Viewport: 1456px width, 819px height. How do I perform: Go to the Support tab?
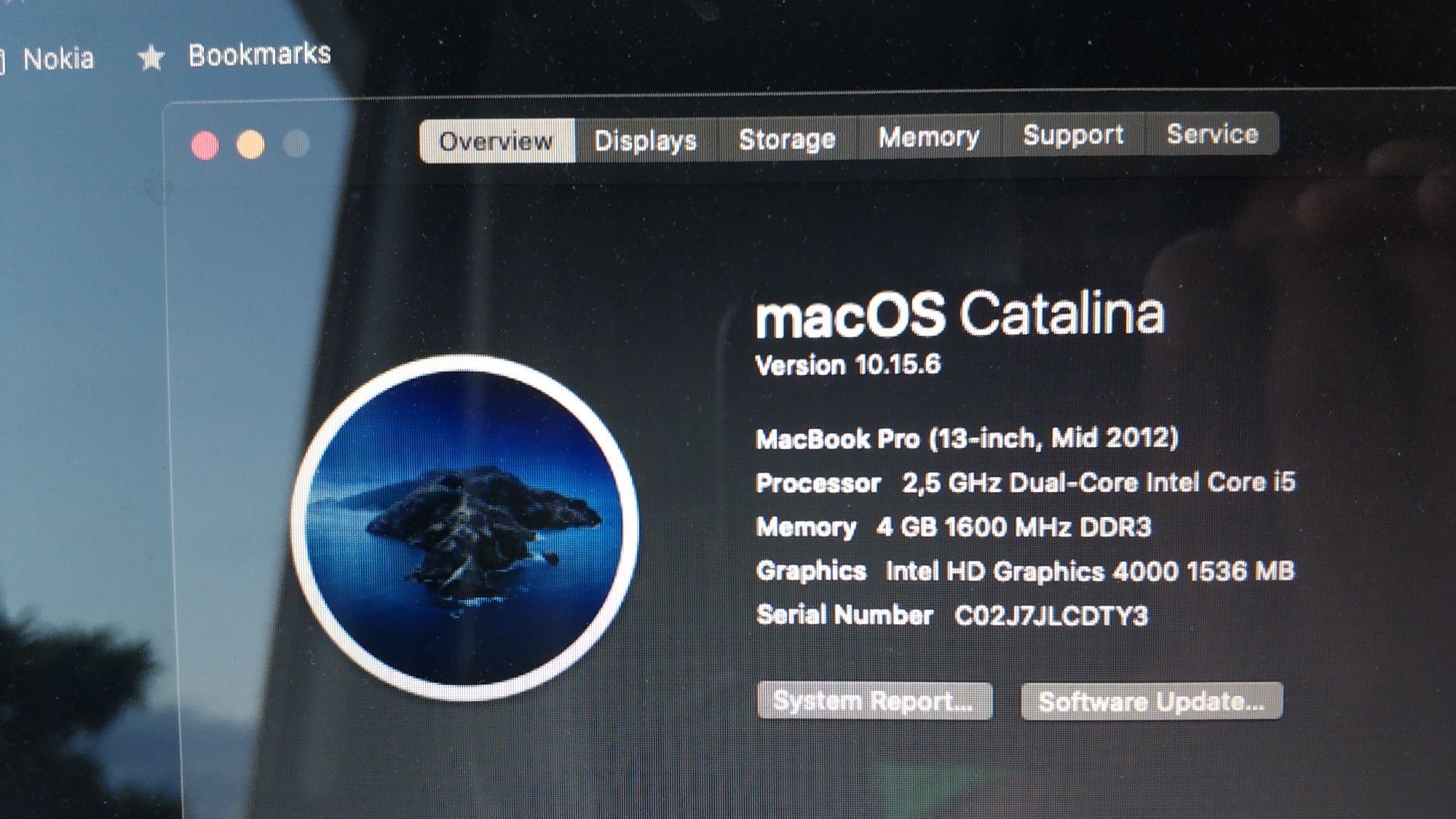[x=1074, y=135]
